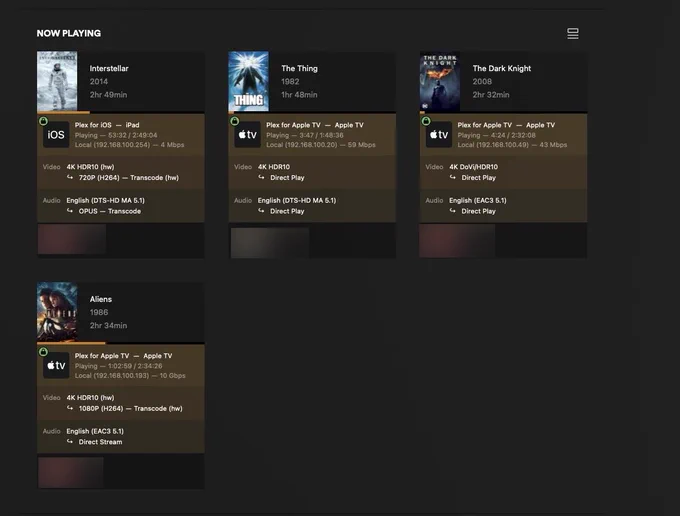The width and height of the screenshot is (680, 516).
Task: Click the green lock icon on The Thing session
Action: [x=235, y=121]
